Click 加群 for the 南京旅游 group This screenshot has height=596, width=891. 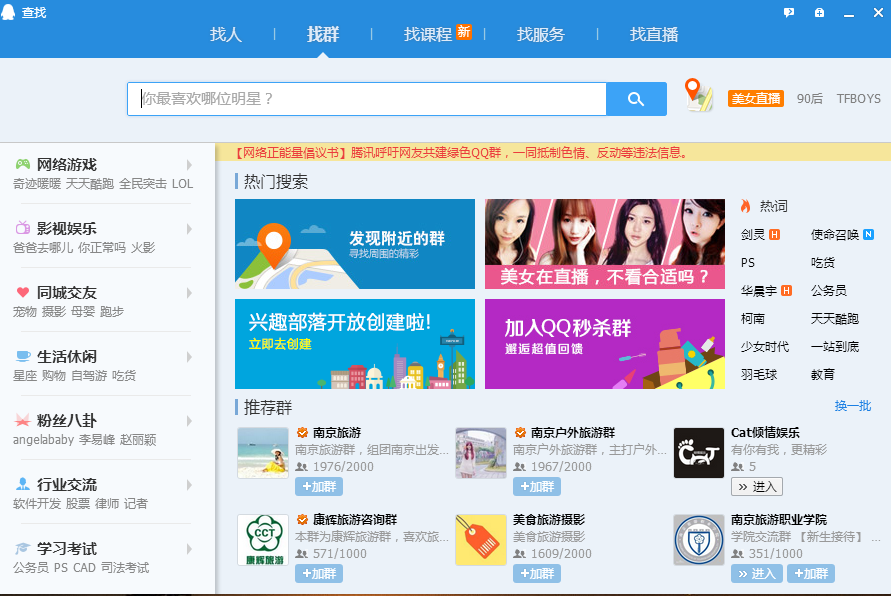[x=318, y=486]
